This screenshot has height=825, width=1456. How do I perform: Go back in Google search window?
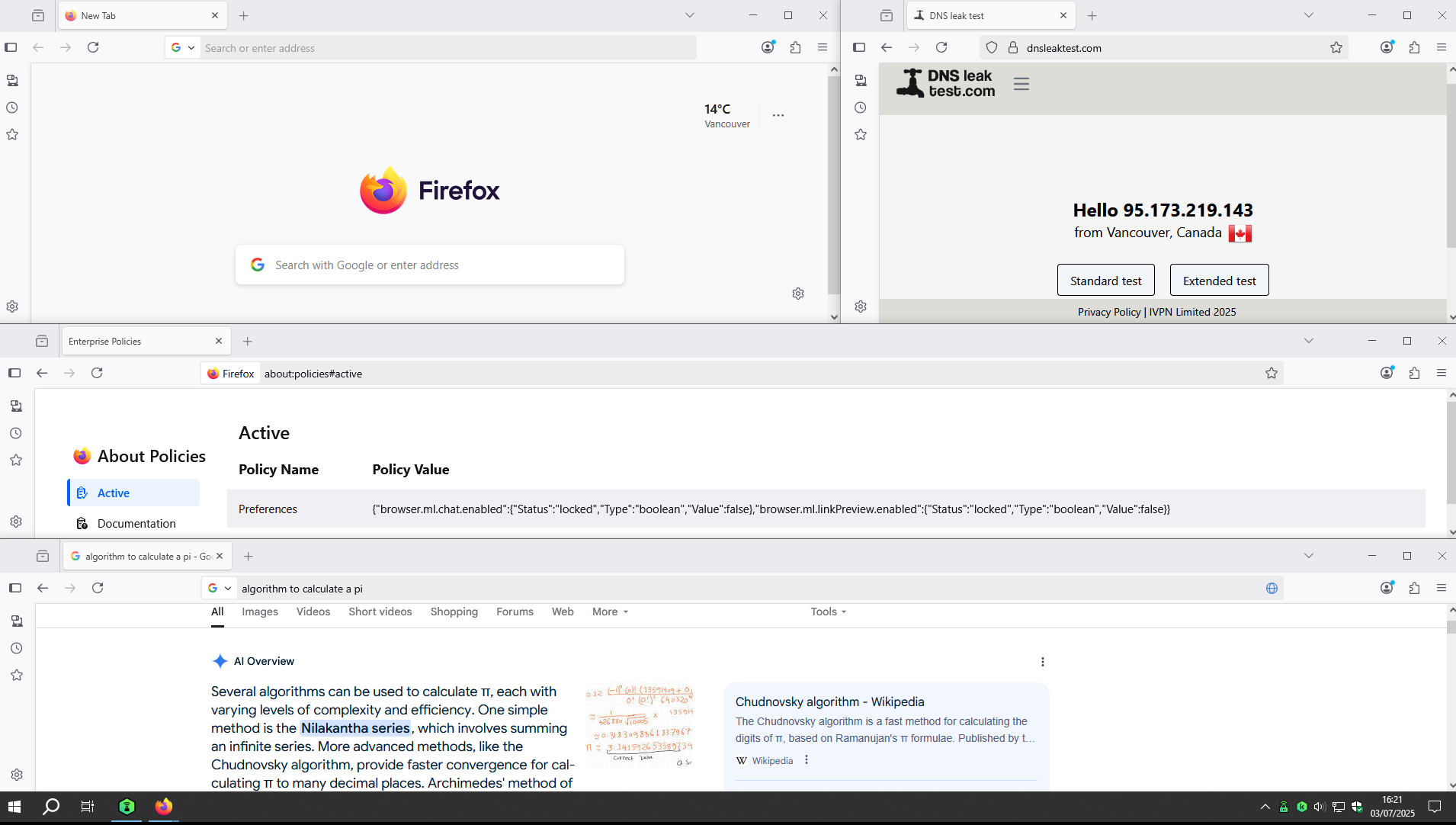pyautogui.click(x=43, y=588)
